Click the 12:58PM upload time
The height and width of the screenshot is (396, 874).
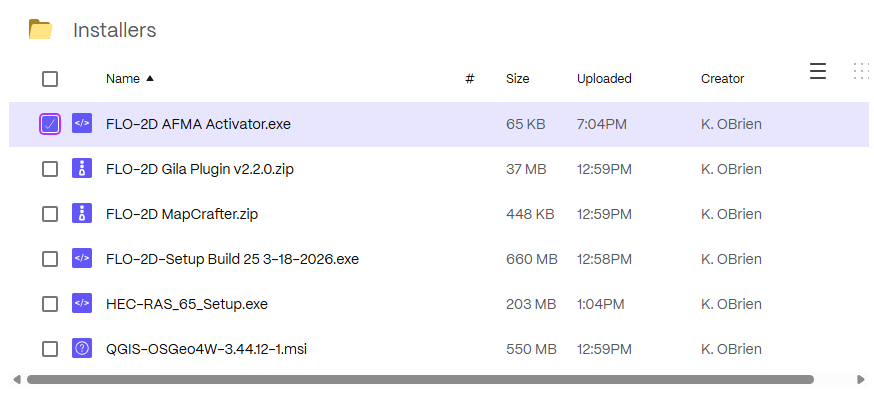pyautogui.click(x=604, y=259)
